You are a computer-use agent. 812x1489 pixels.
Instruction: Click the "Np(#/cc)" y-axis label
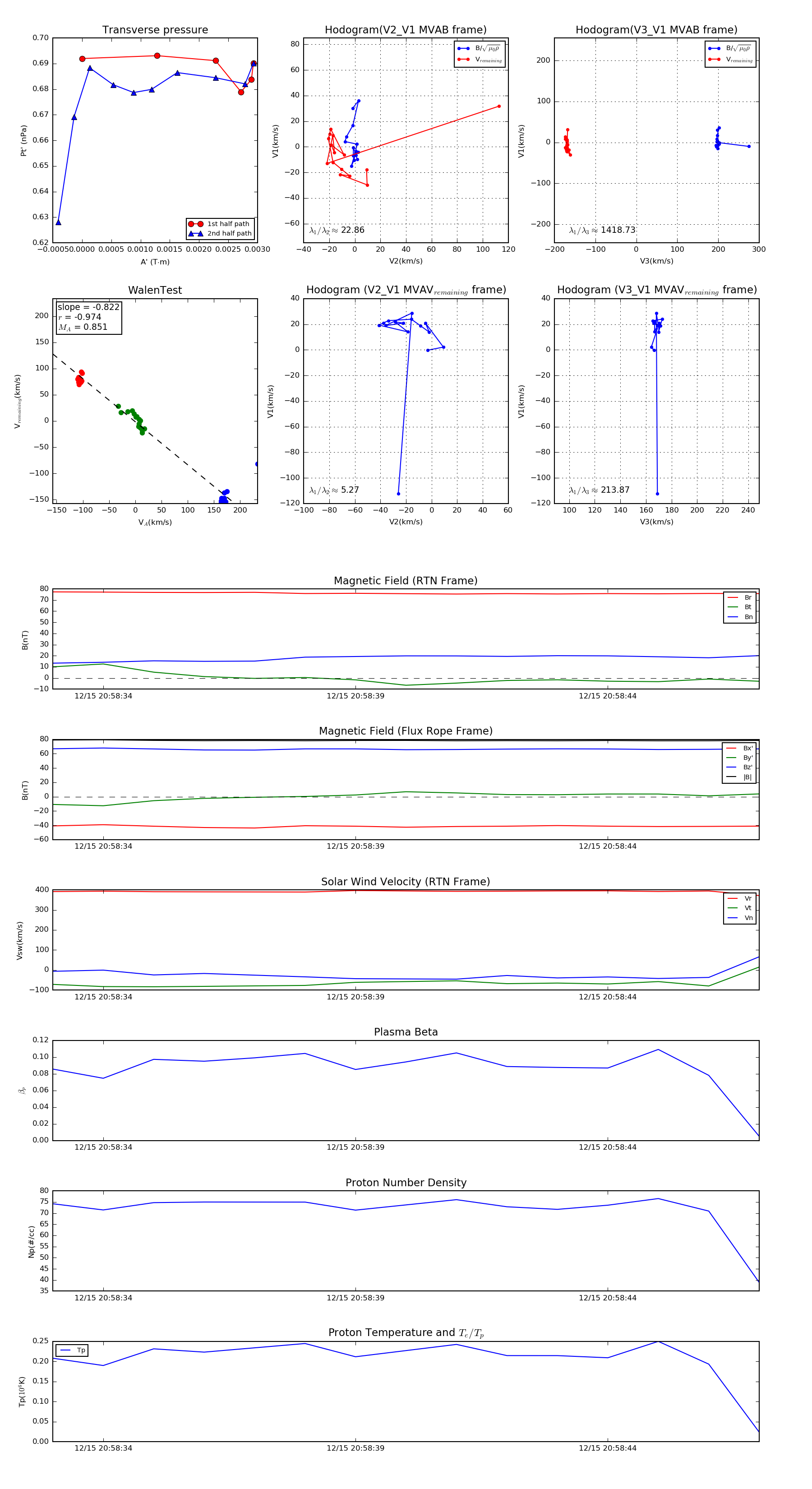[x=32, y=1242]
